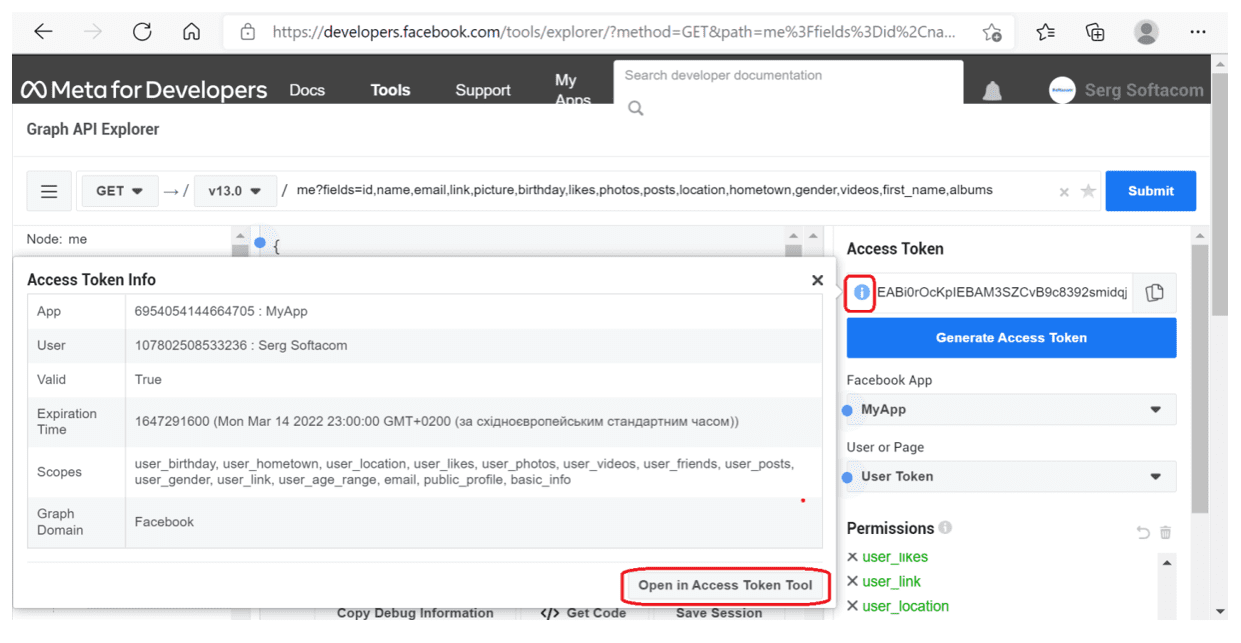The width and height of the screenshot is (1241, 643).
Task: Close the Access Token Info popup
Action: [817, 280]
